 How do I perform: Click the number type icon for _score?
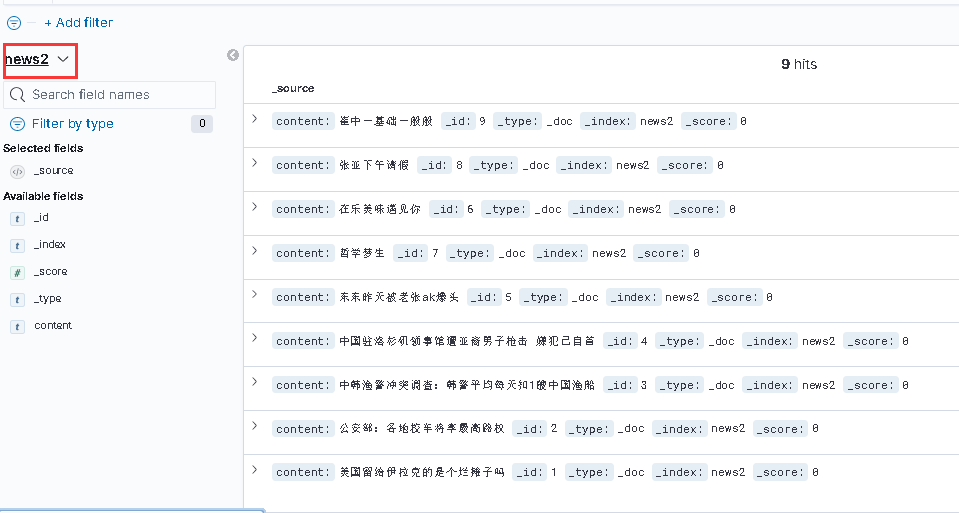tap(17, 273)
